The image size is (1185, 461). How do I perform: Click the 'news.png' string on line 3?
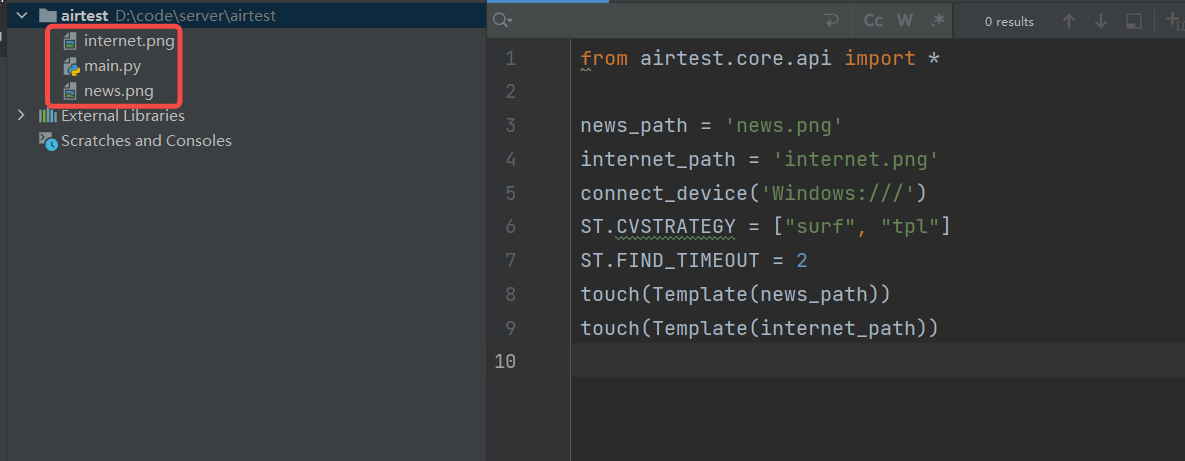pos(784,125)
